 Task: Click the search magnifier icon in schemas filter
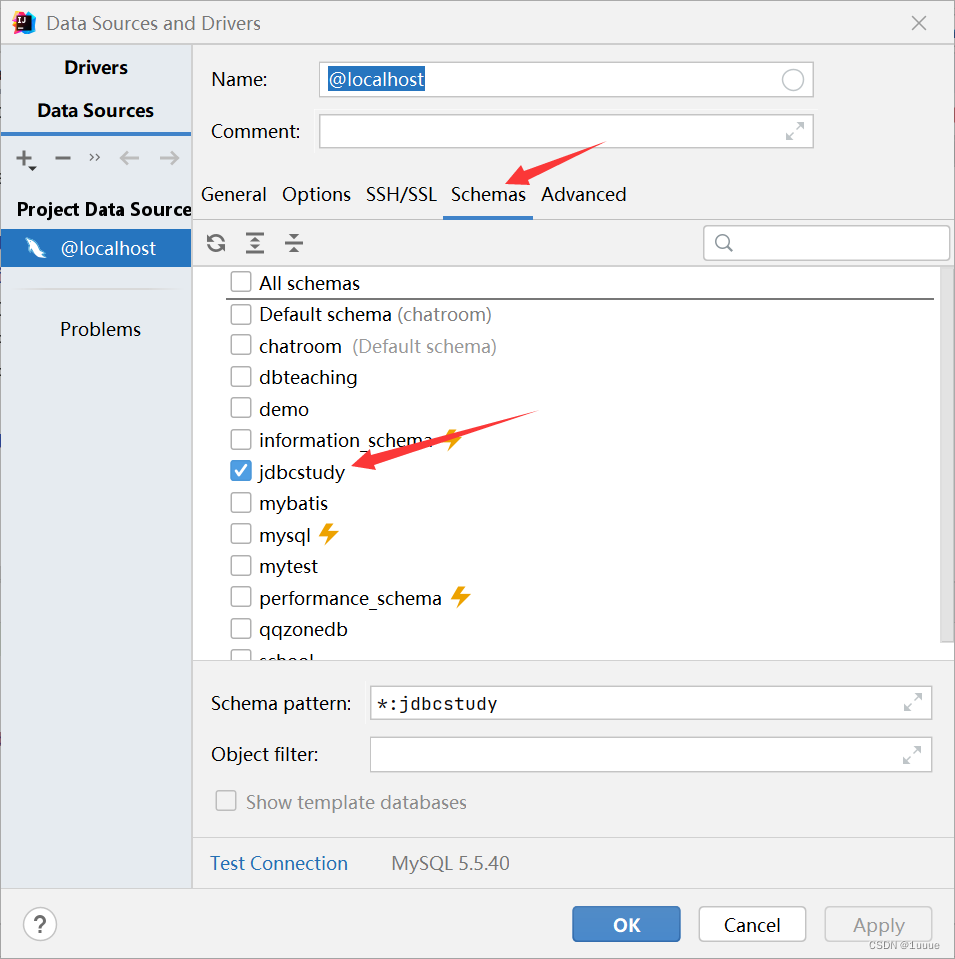(x=724, y=243)
